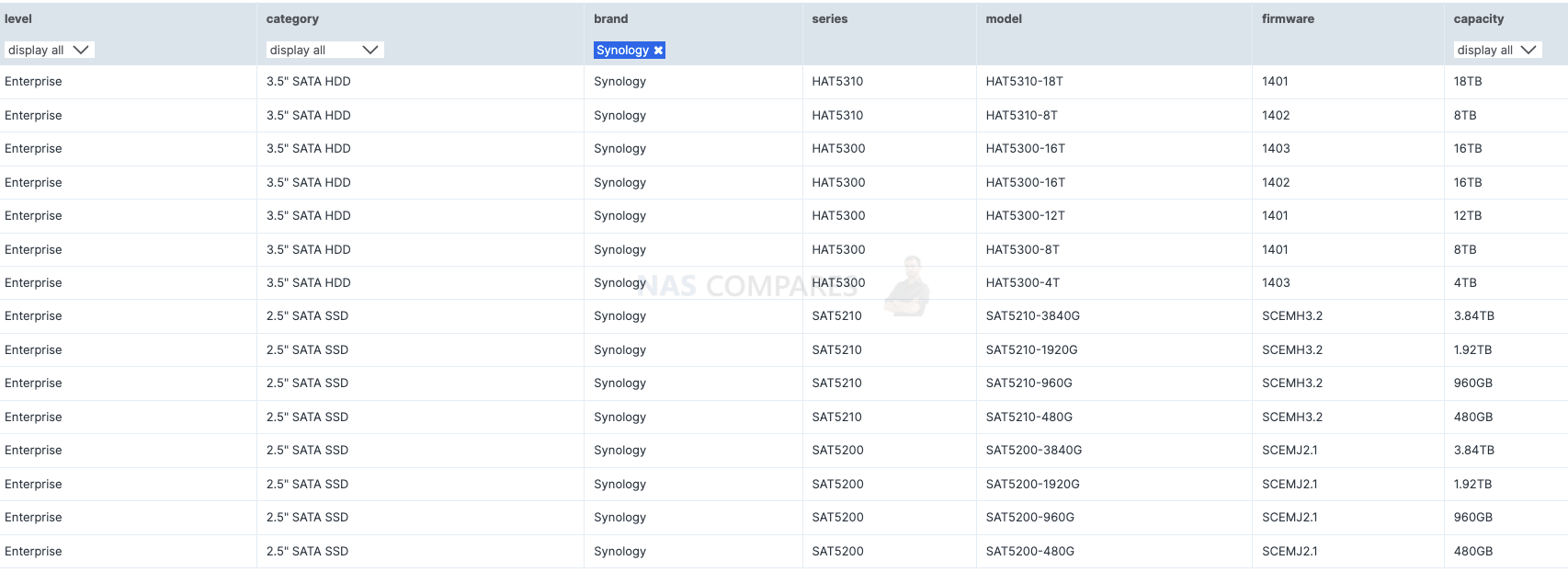
Task: Click series HAT5300 in HAT5300-12T row
Action: (x=838, y=216)
